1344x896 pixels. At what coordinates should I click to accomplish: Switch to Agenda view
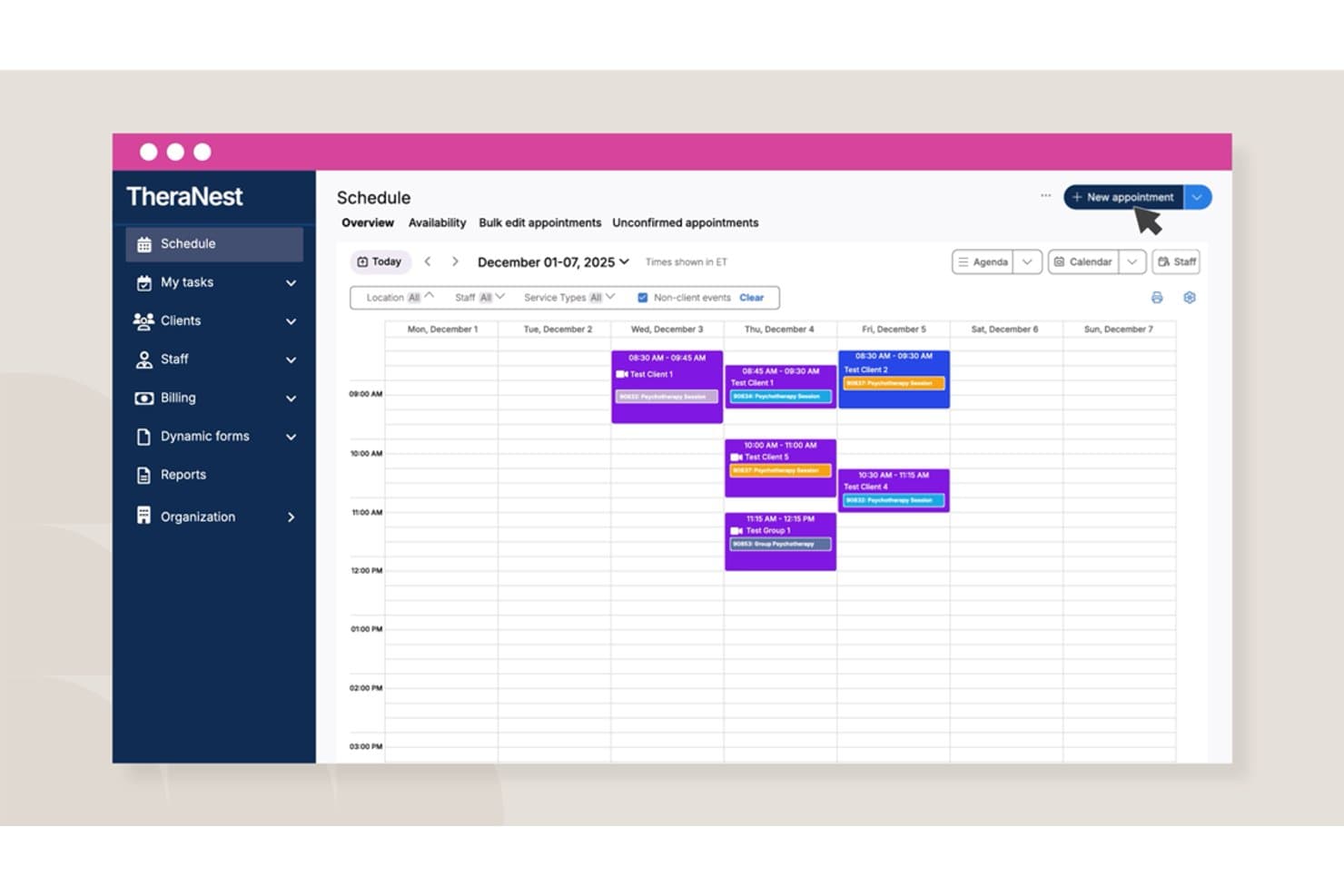pos(983,262)
